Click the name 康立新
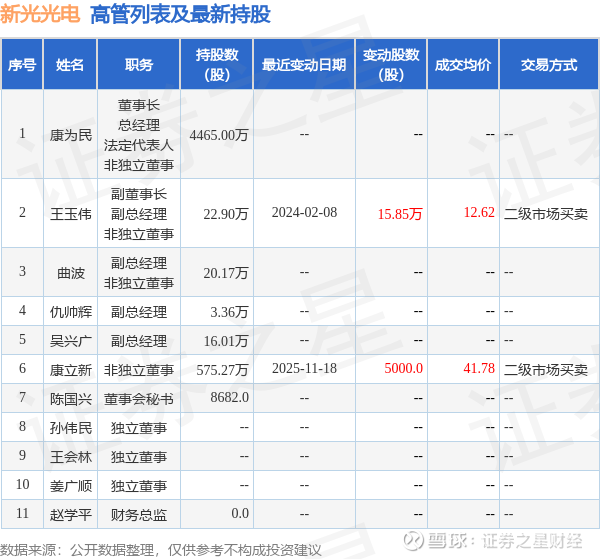 coord(71,370)
